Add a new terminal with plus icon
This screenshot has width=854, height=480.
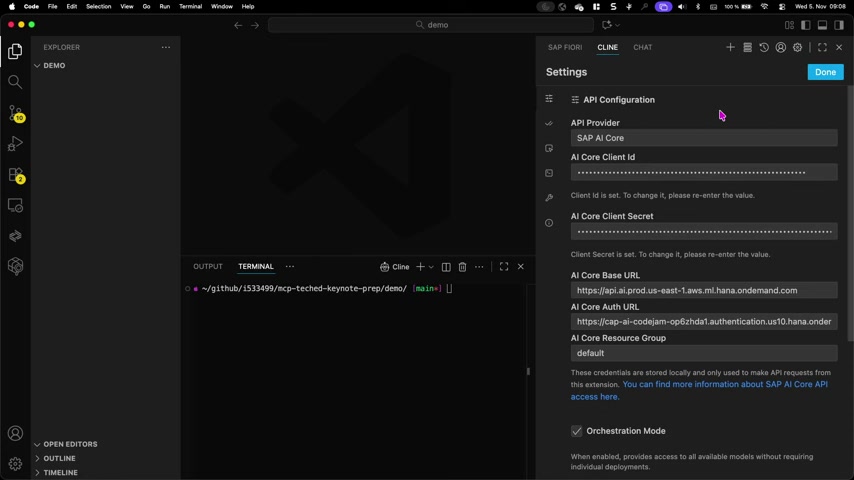420,267
